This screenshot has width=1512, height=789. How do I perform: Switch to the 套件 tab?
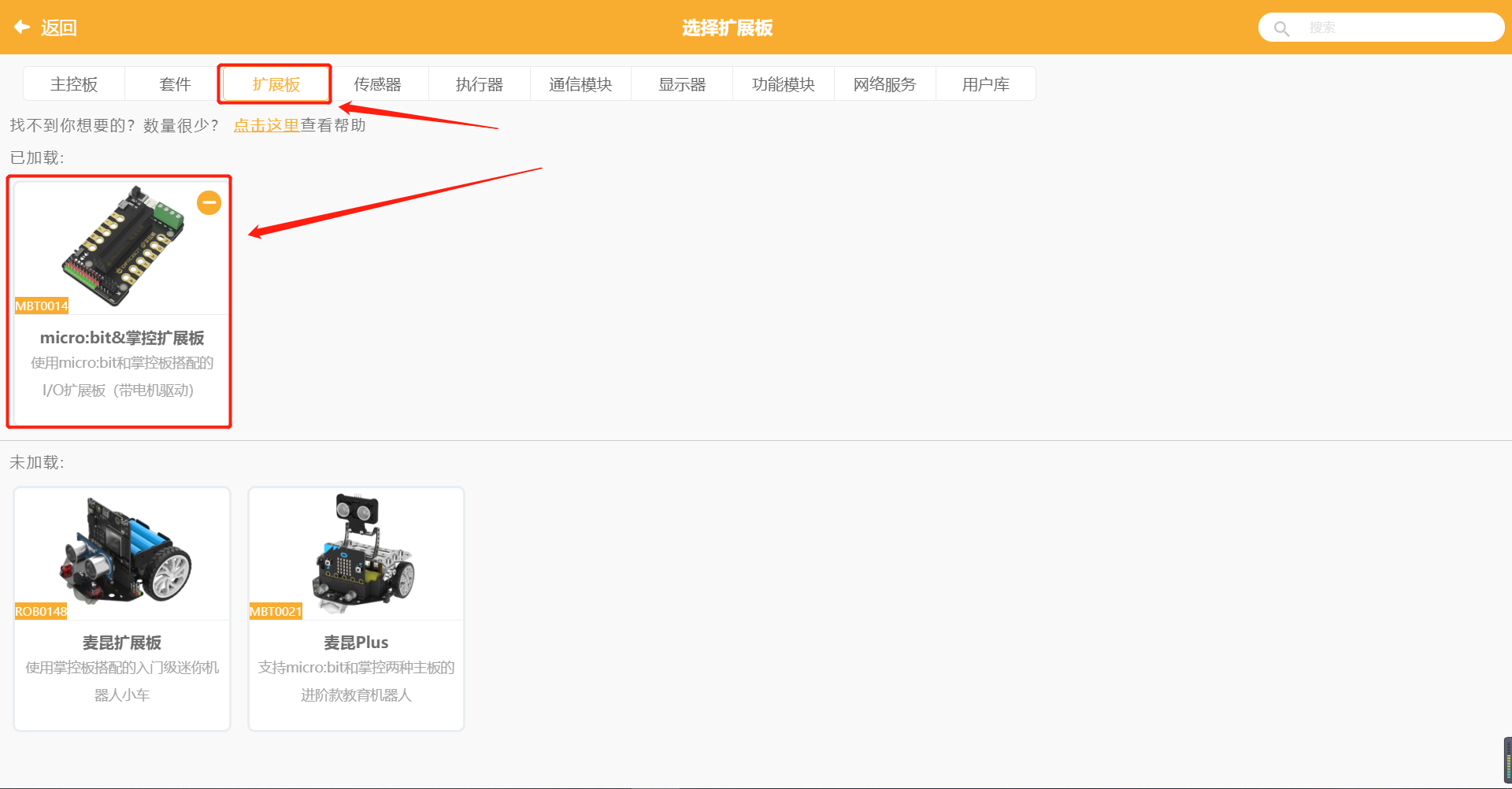point(175,84)
